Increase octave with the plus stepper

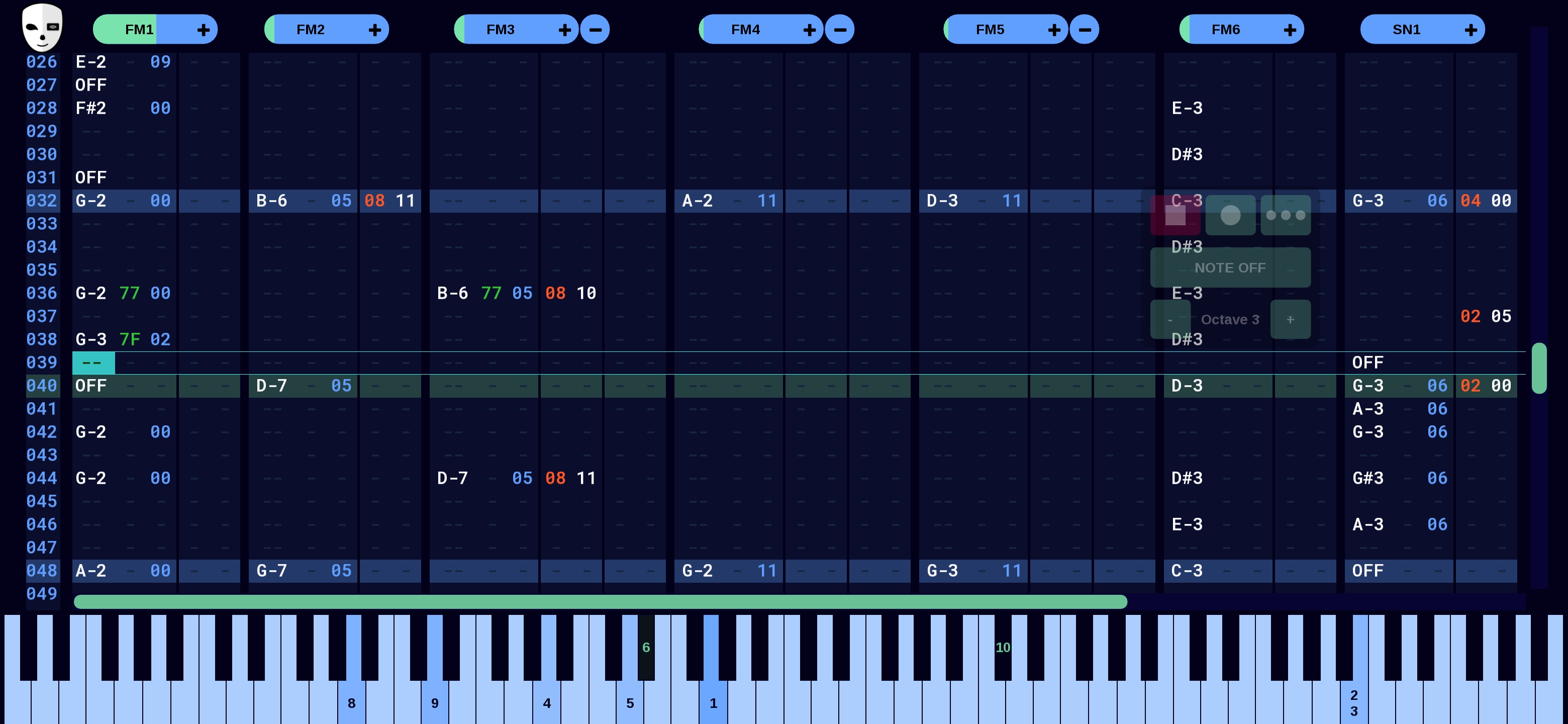(x=1290, y=320)
